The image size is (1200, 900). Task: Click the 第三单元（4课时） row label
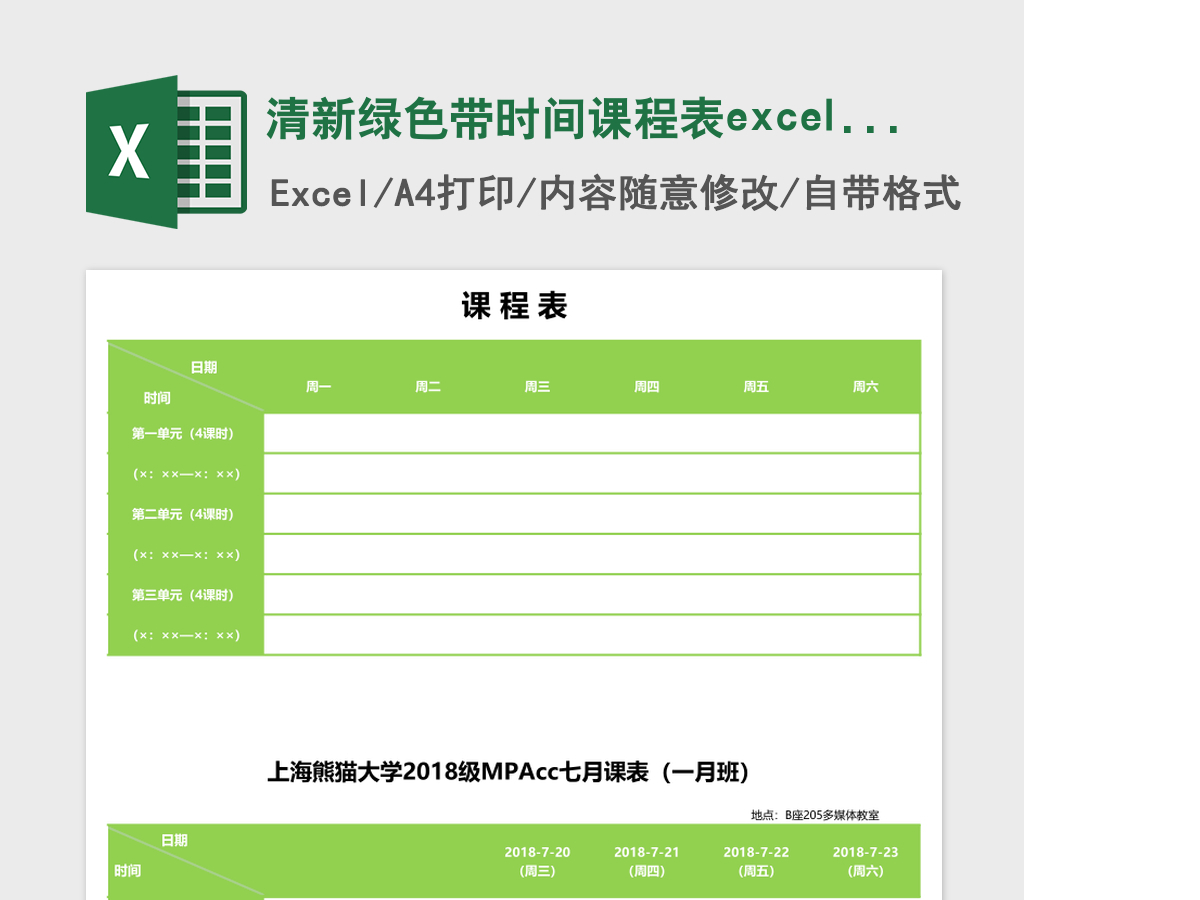click(x=184, y=595)
